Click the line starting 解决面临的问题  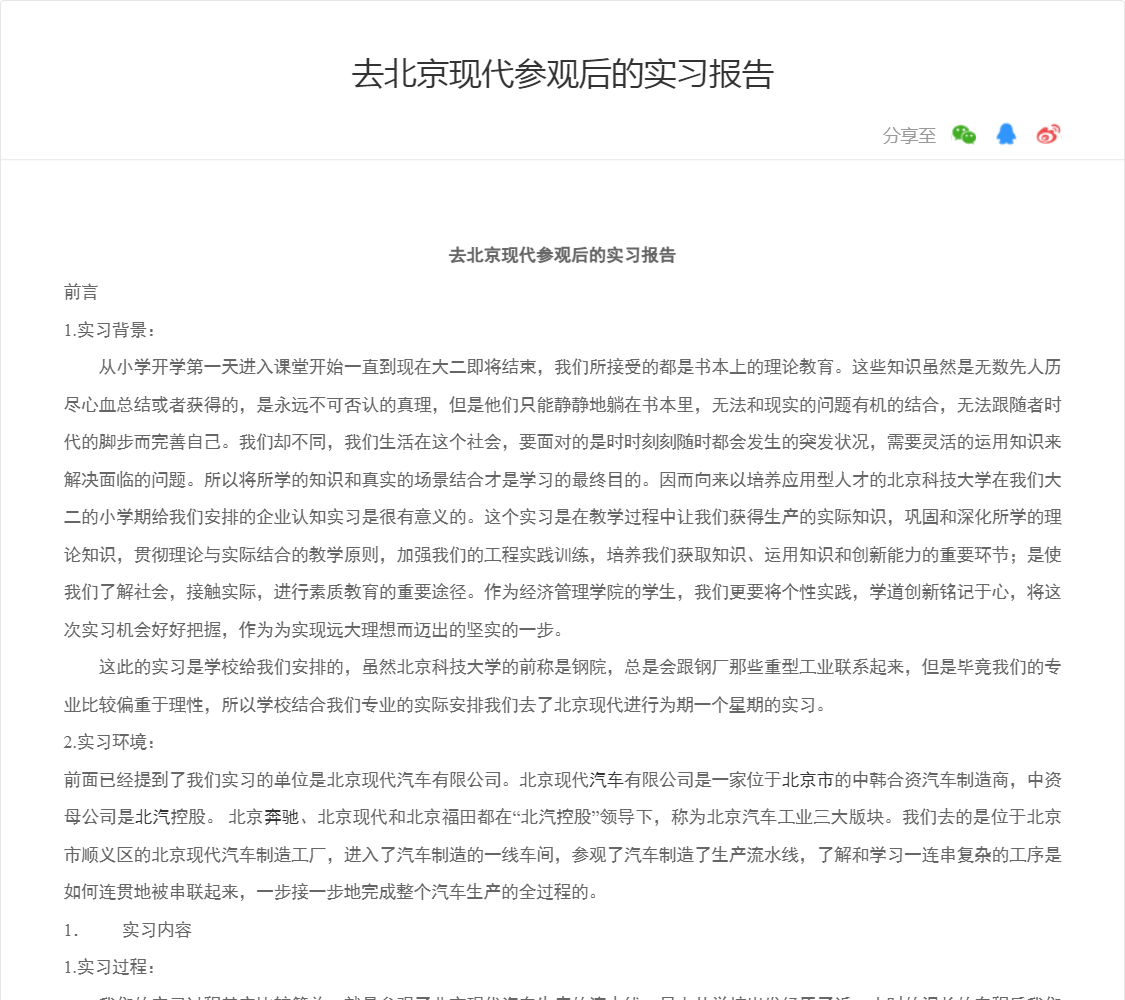click(x=562, y=480)
